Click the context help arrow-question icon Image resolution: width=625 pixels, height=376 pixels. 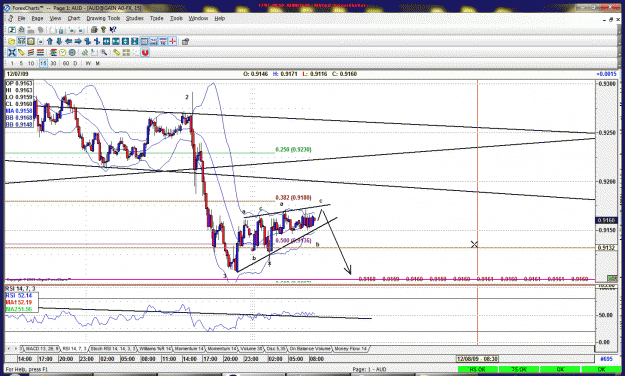click(x=113, y=30)
